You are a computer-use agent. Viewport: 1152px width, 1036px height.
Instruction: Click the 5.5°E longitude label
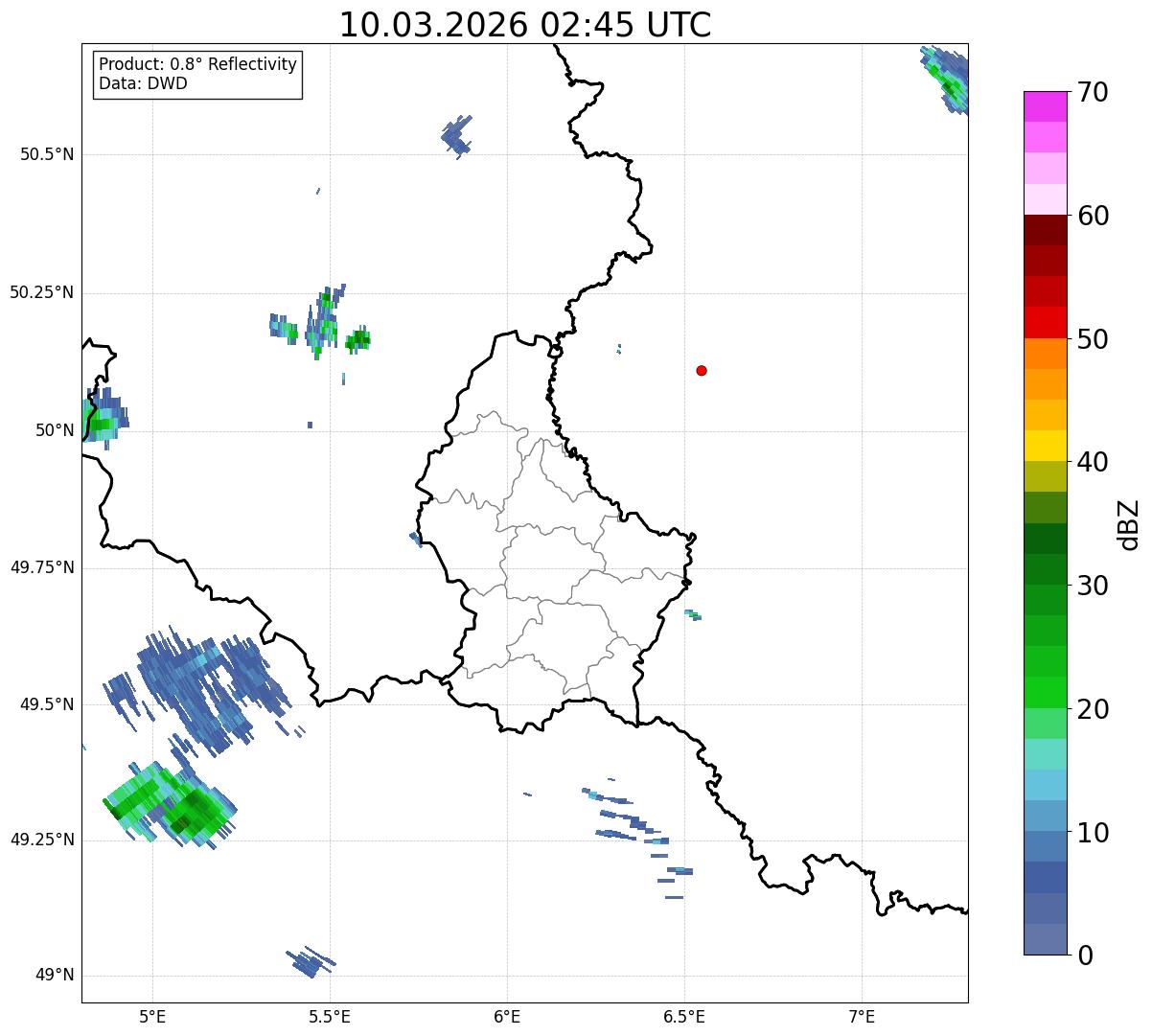330,1016
